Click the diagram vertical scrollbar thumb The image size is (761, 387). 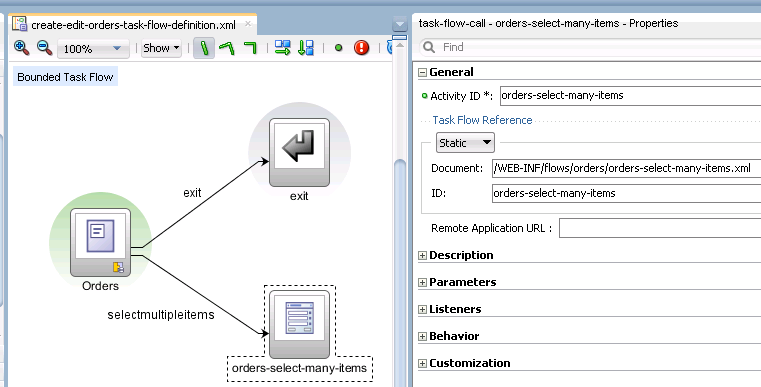coord(399,272)
